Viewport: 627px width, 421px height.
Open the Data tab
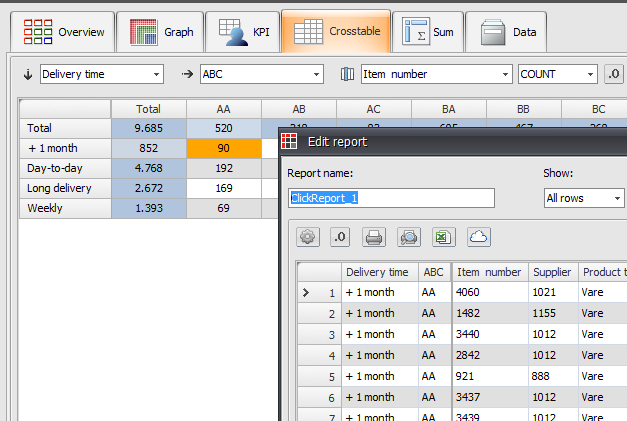point(506,32)
